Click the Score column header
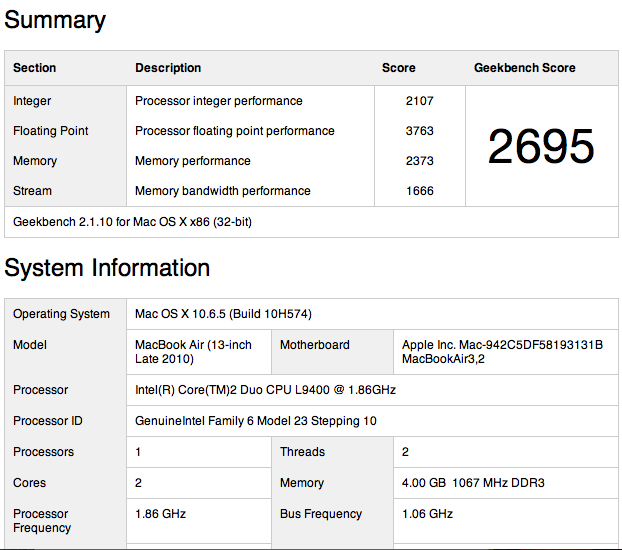622x550 pixels. [399, 68]
